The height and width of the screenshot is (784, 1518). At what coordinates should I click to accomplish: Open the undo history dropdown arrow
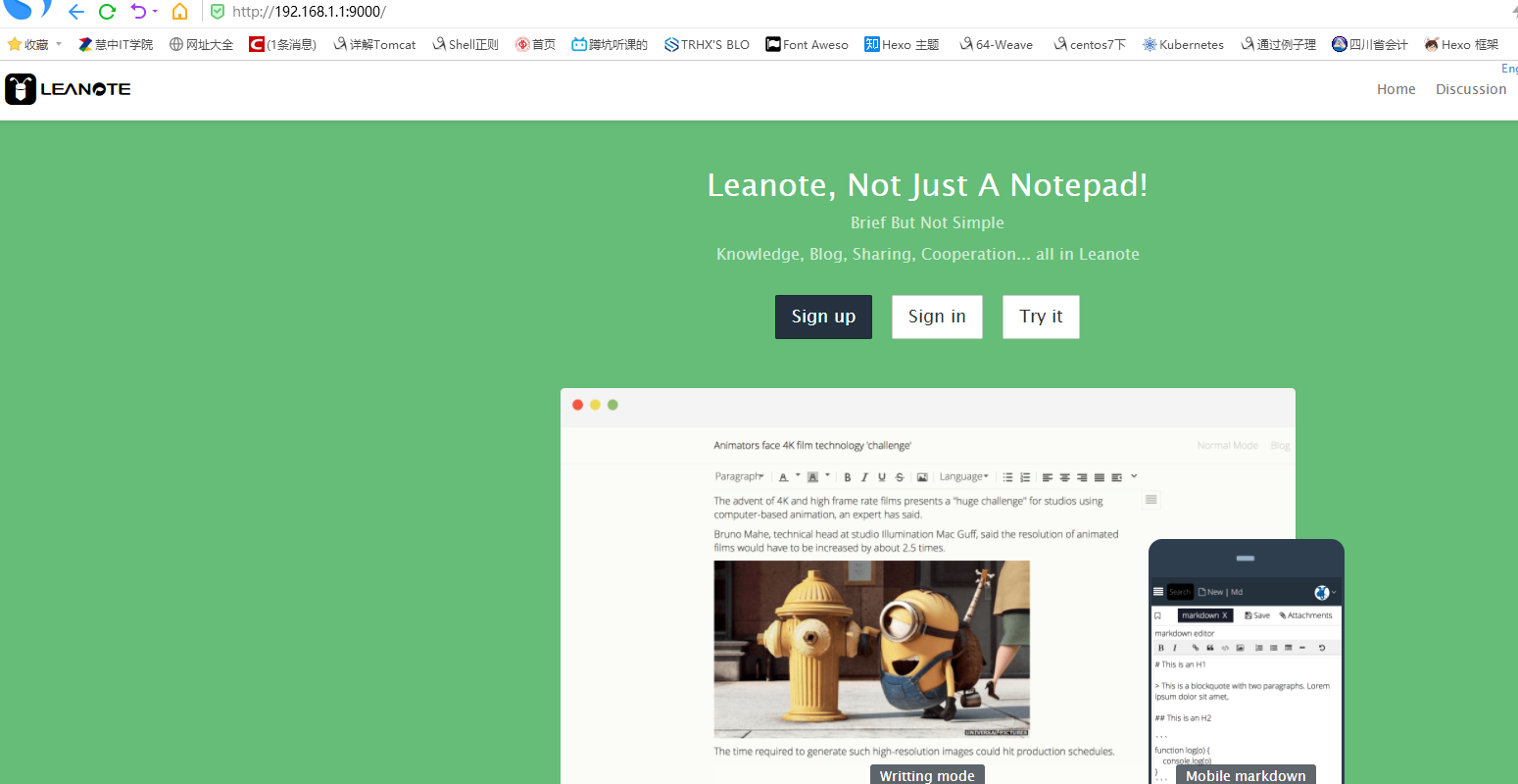click(x=155, y=12)
